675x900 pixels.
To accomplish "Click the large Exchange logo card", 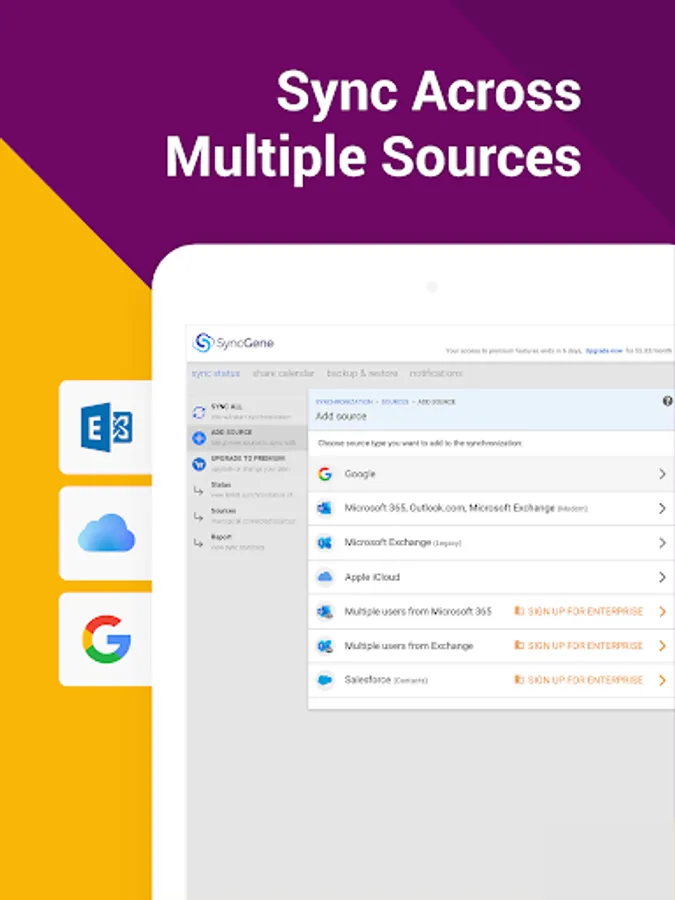I will tap(106, 427).
